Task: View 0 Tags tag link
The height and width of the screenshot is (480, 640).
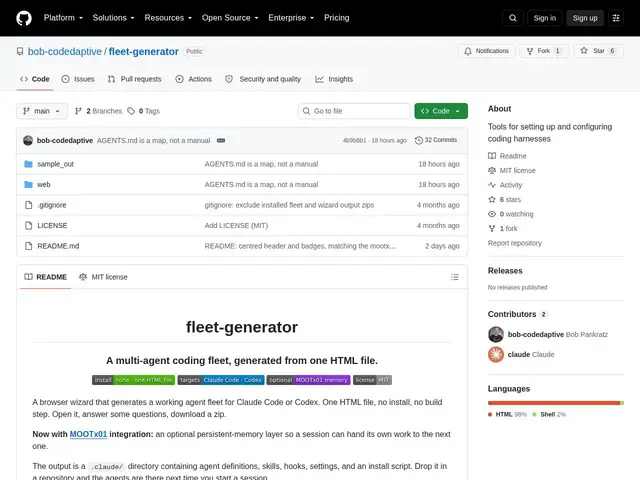Action: click(143, 111)
